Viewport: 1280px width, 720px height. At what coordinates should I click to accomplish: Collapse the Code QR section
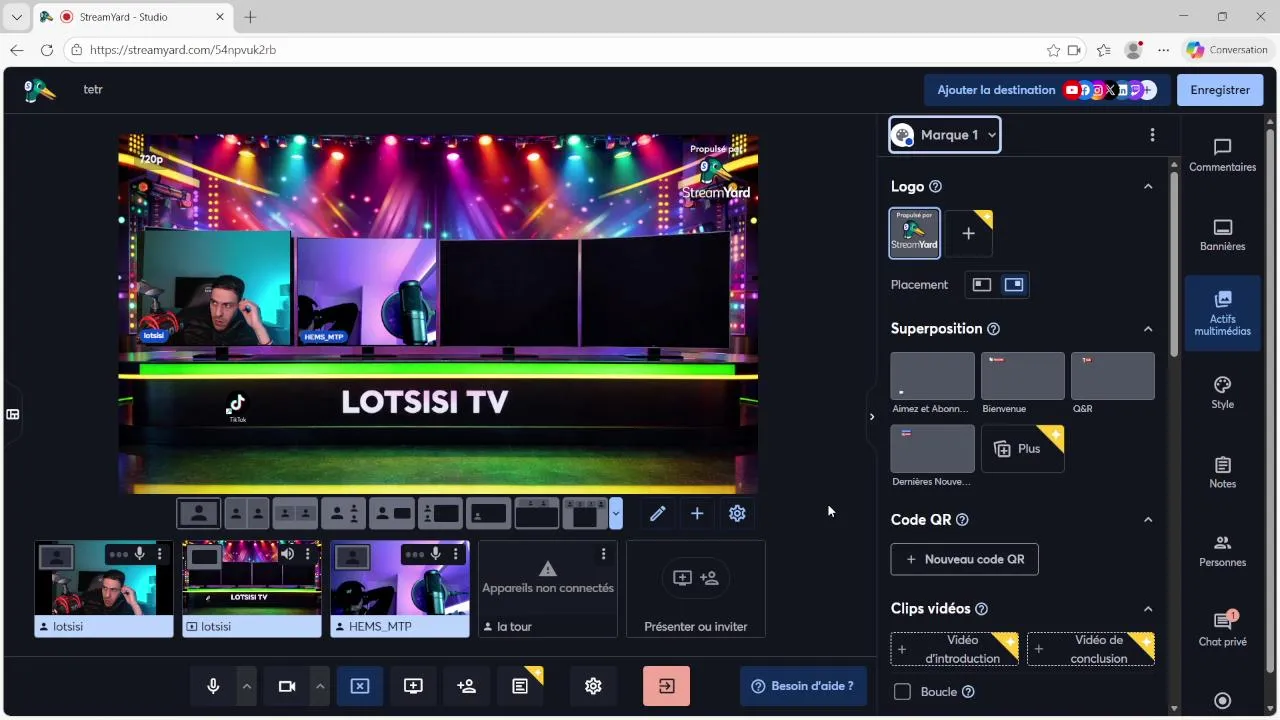(1148, 520)
